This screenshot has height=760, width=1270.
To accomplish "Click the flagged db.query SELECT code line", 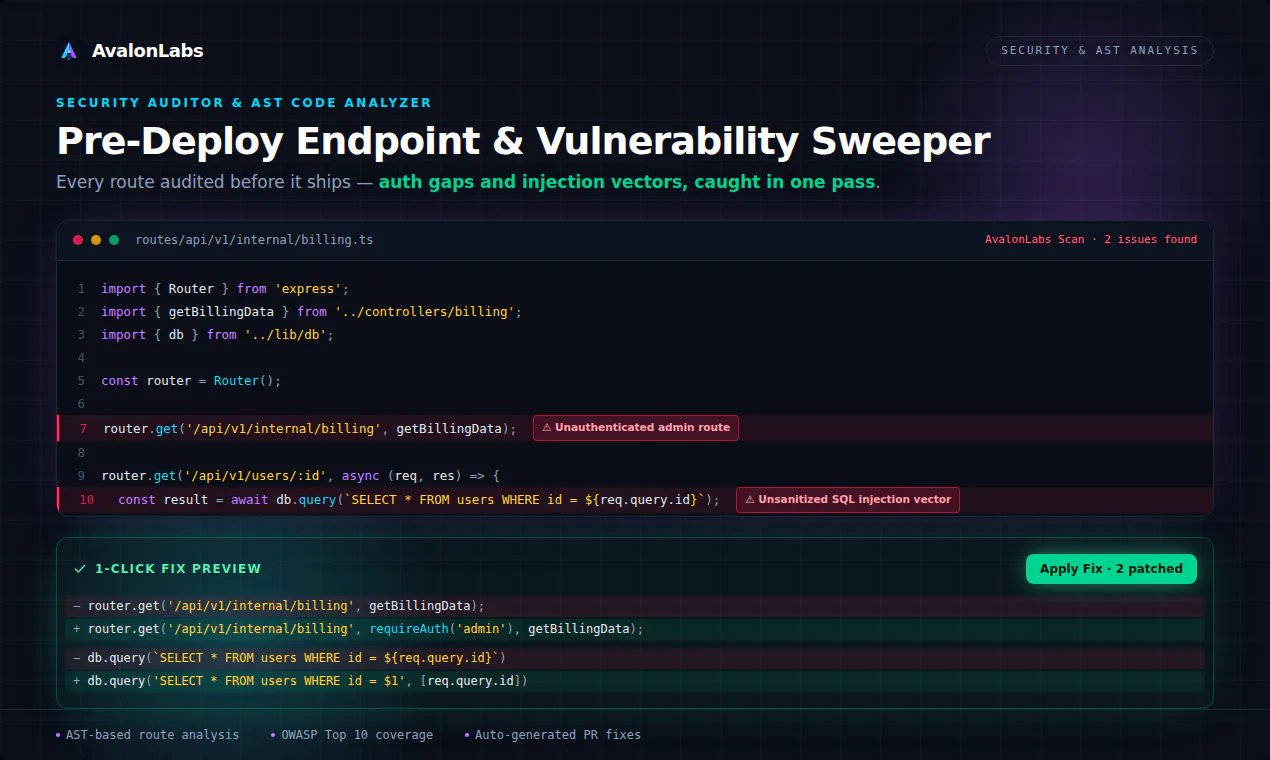I will 419,499.
